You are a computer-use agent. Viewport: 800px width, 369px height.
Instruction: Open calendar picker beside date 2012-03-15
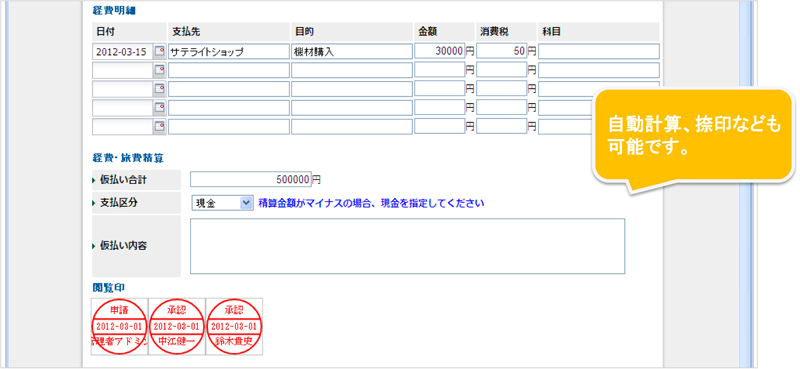160,51
